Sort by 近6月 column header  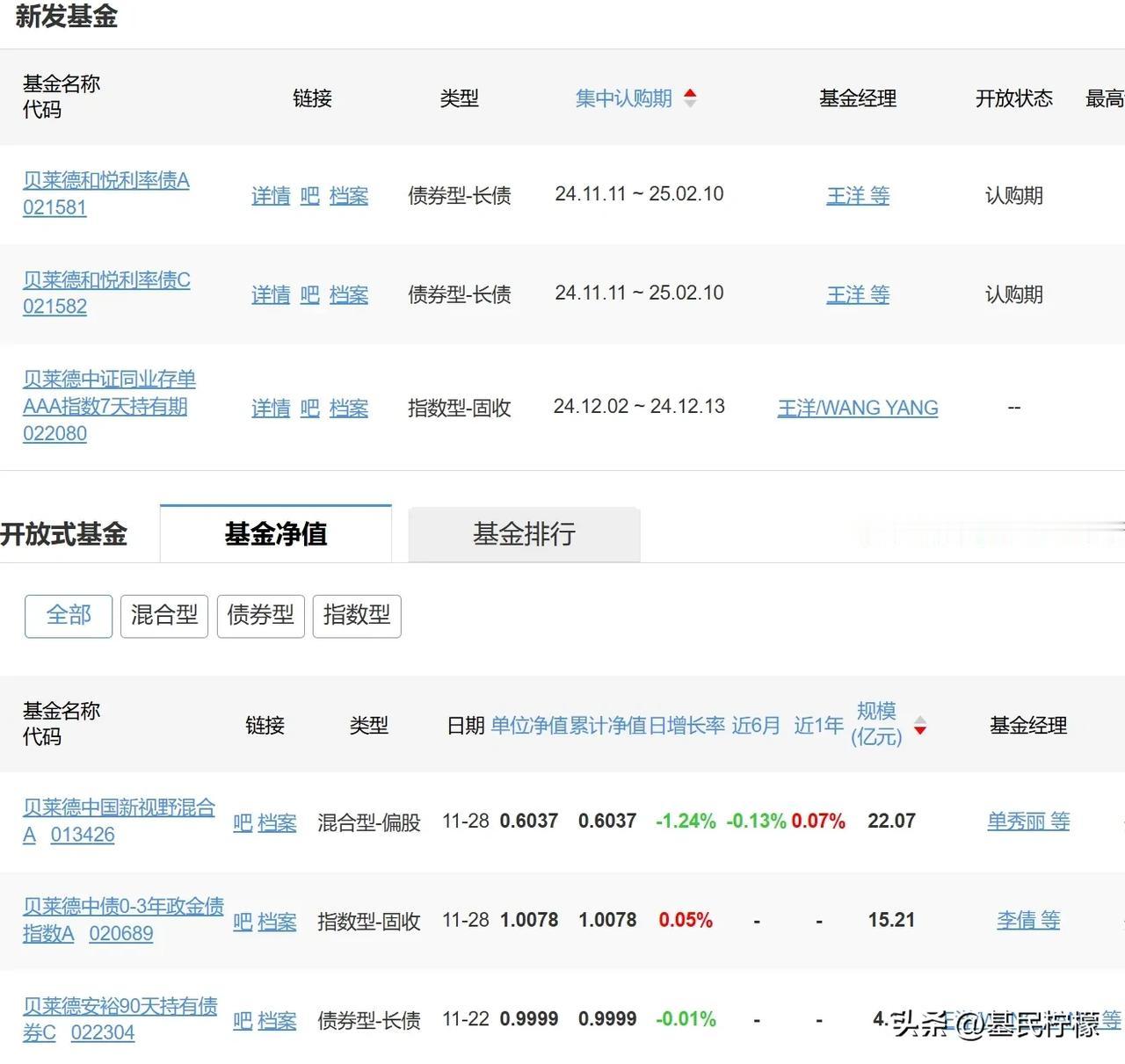[756, 726]
